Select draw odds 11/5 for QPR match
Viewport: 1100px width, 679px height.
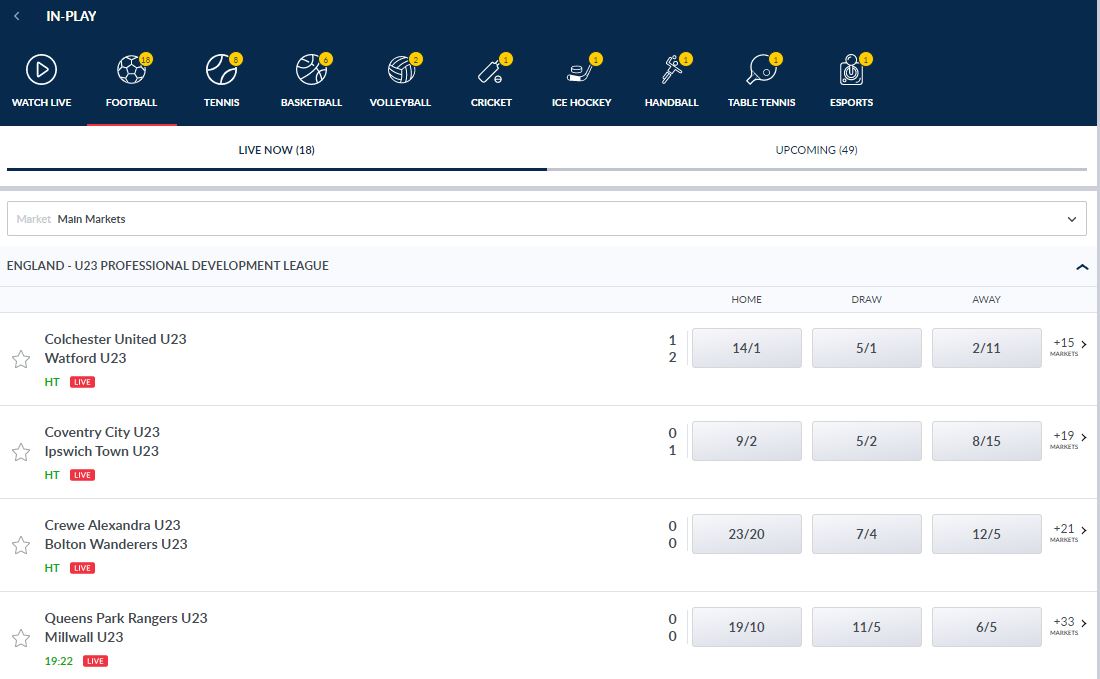(x=866, y=627)
